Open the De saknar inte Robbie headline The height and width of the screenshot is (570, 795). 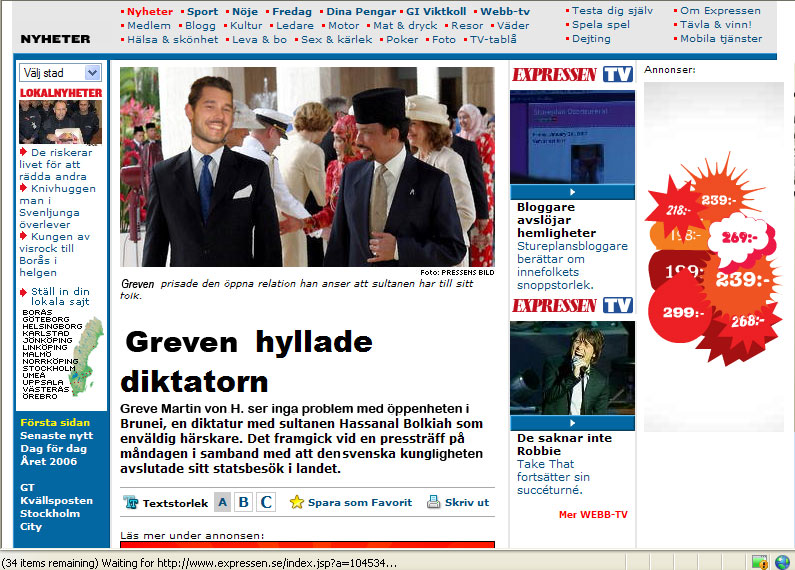pos(564,444)
